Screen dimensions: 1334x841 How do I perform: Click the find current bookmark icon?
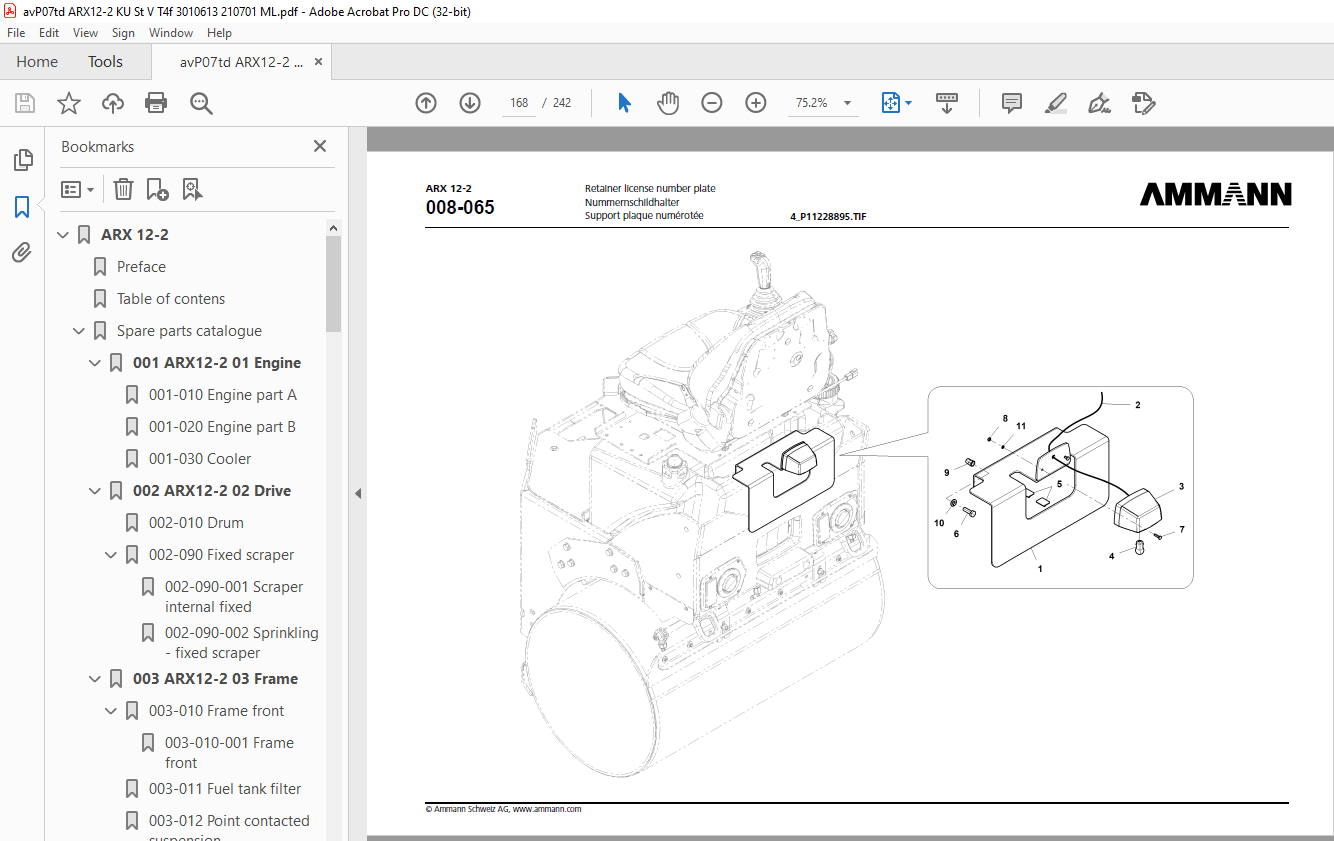click(192, 189)
